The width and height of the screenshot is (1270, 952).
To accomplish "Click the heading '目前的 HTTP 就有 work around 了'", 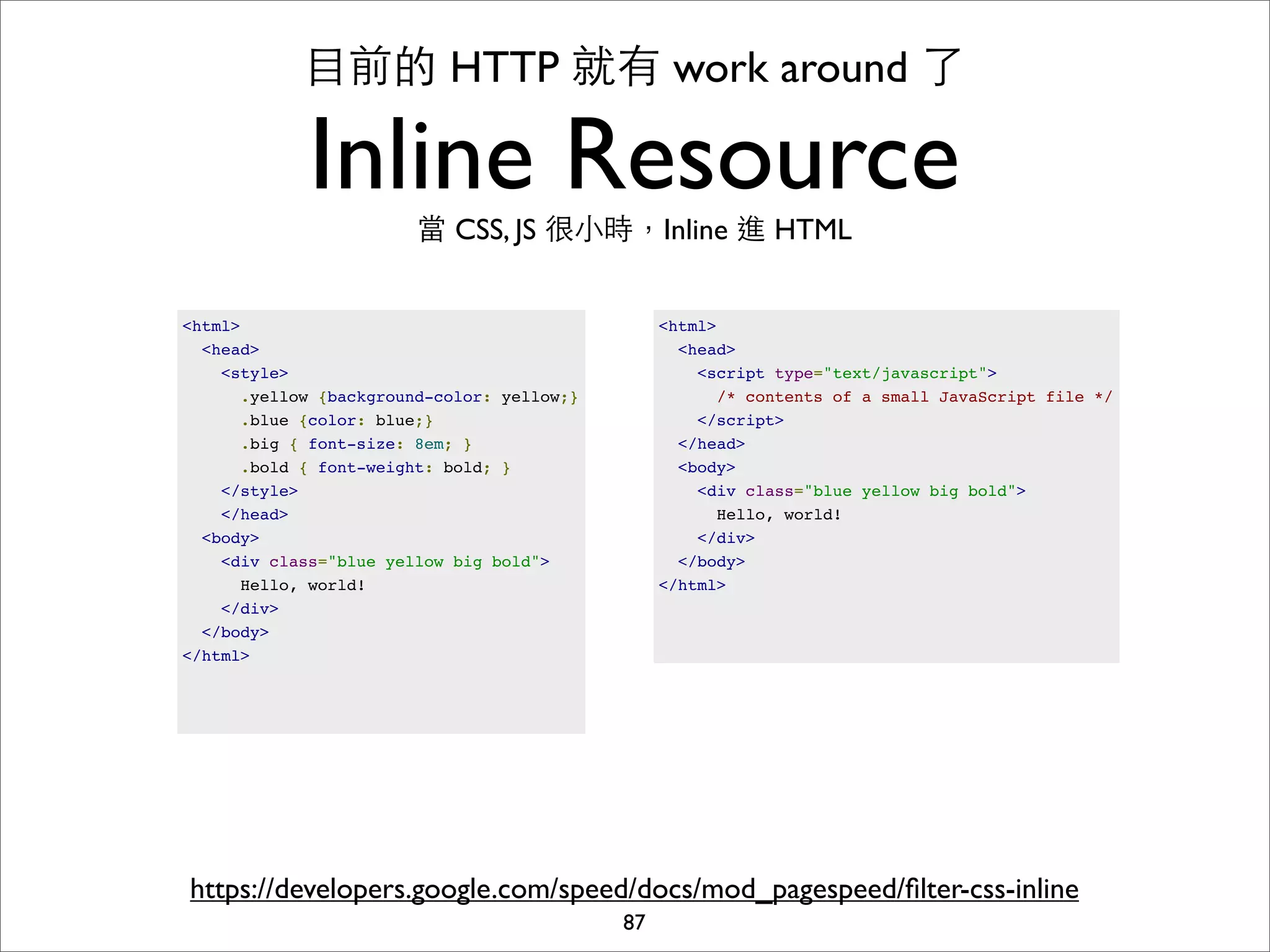I will (635, 67).
